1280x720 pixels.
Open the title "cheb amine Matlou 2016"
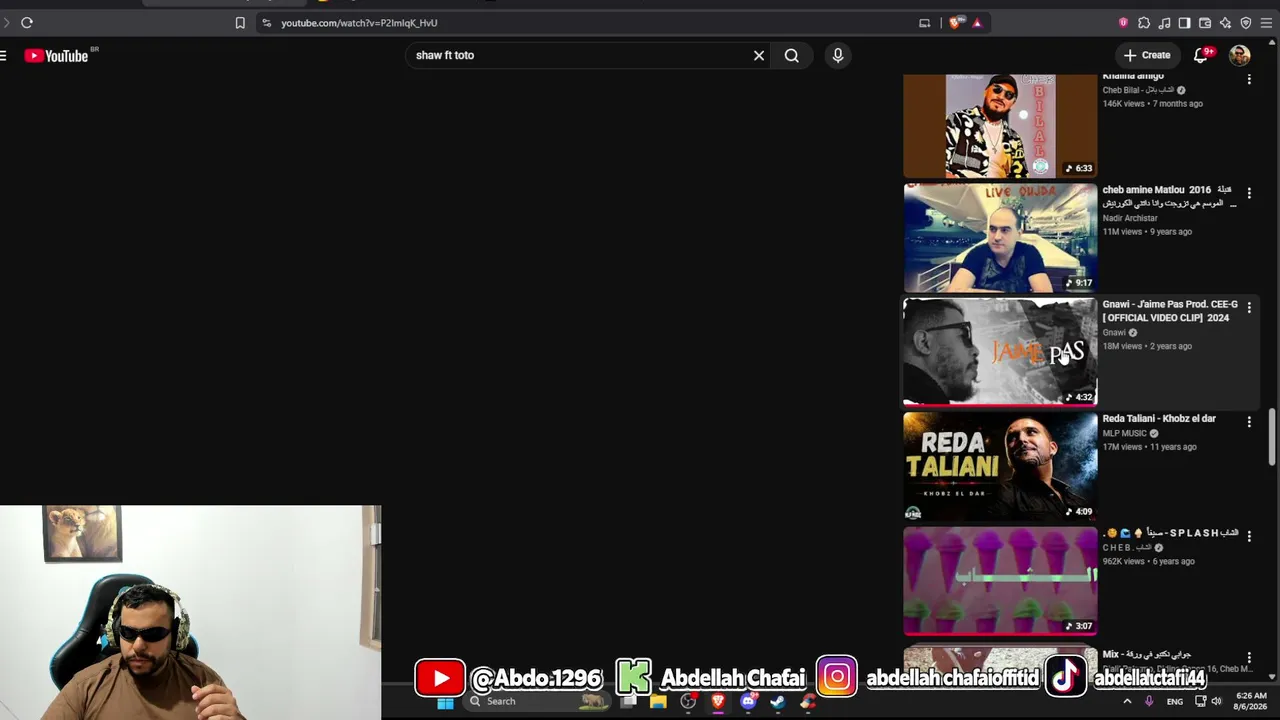tap(1168, 196)
